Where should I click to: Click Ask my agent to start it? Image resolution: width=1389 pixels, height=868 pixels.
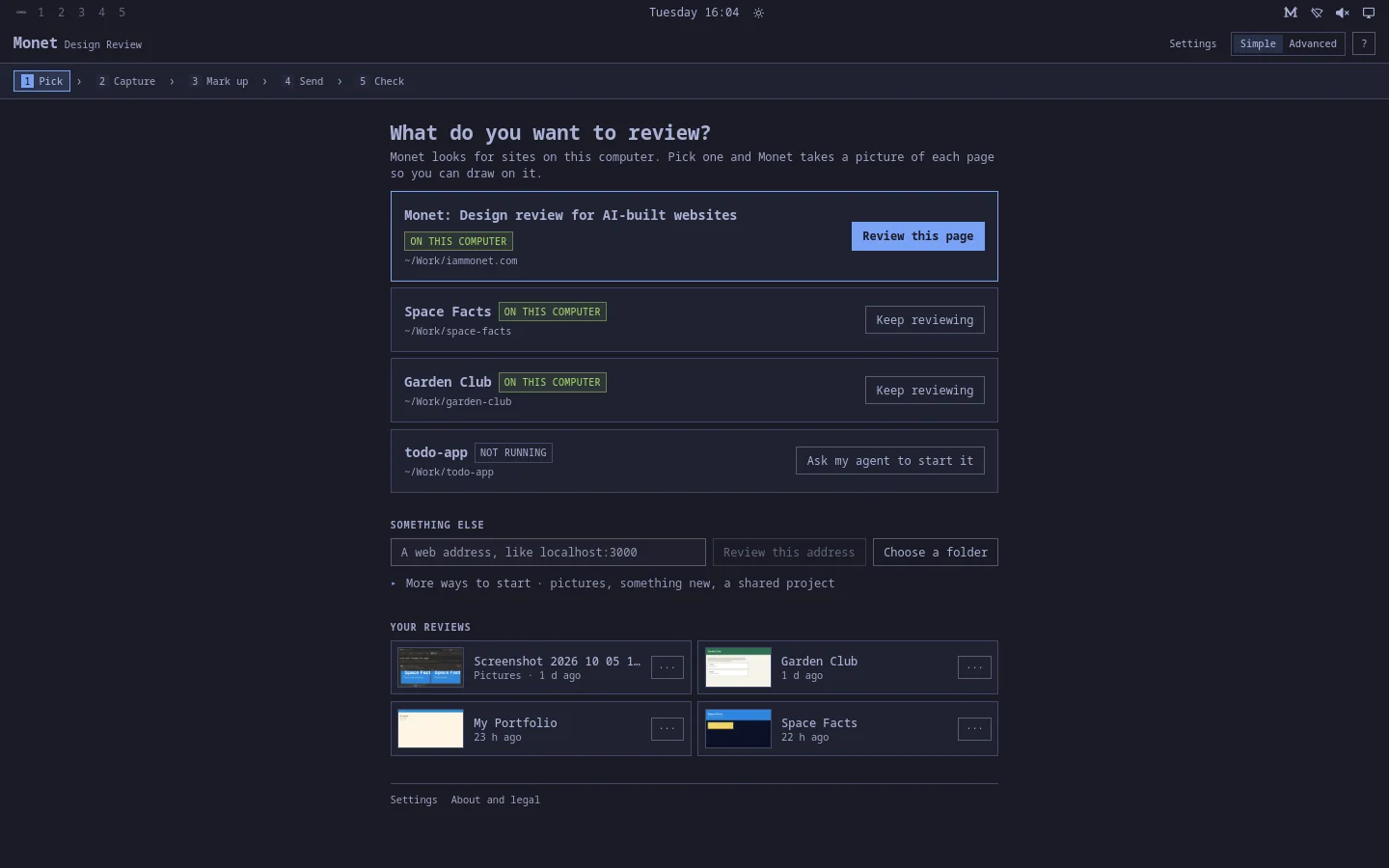[890, 461]
